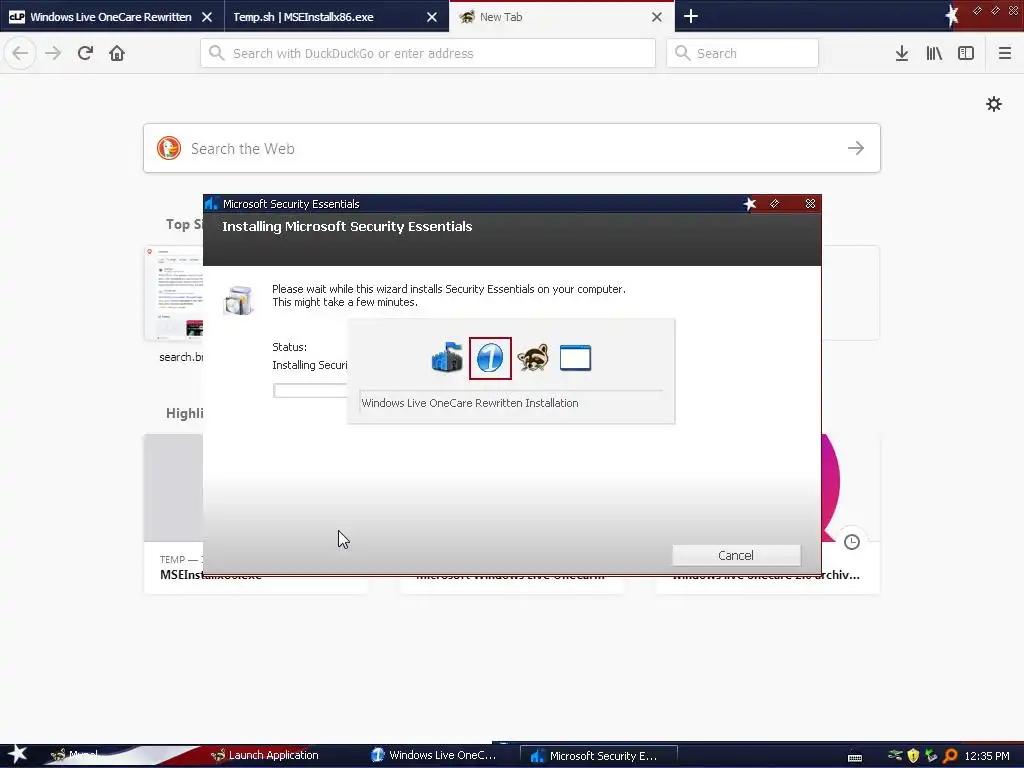The image size is (1024, 768).
Task: Click the Search the Web field
Action: 512,148
